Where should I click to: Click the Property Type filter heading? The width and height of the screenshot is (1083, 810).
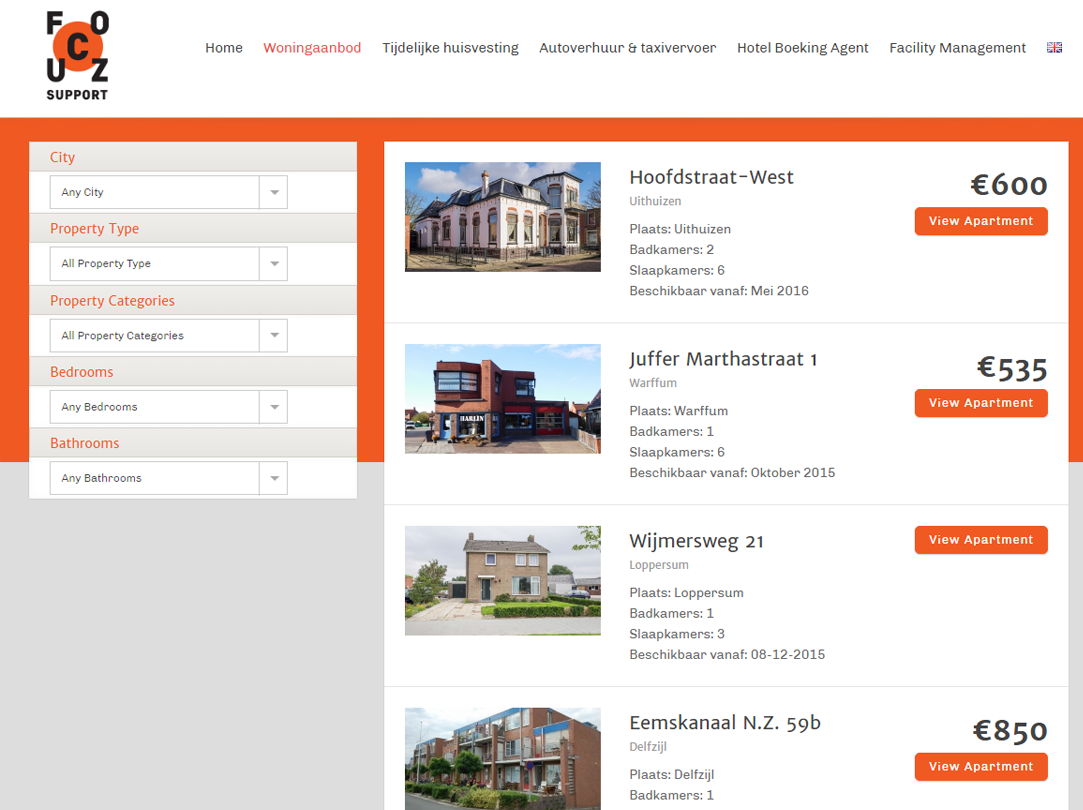pos(94,229)
